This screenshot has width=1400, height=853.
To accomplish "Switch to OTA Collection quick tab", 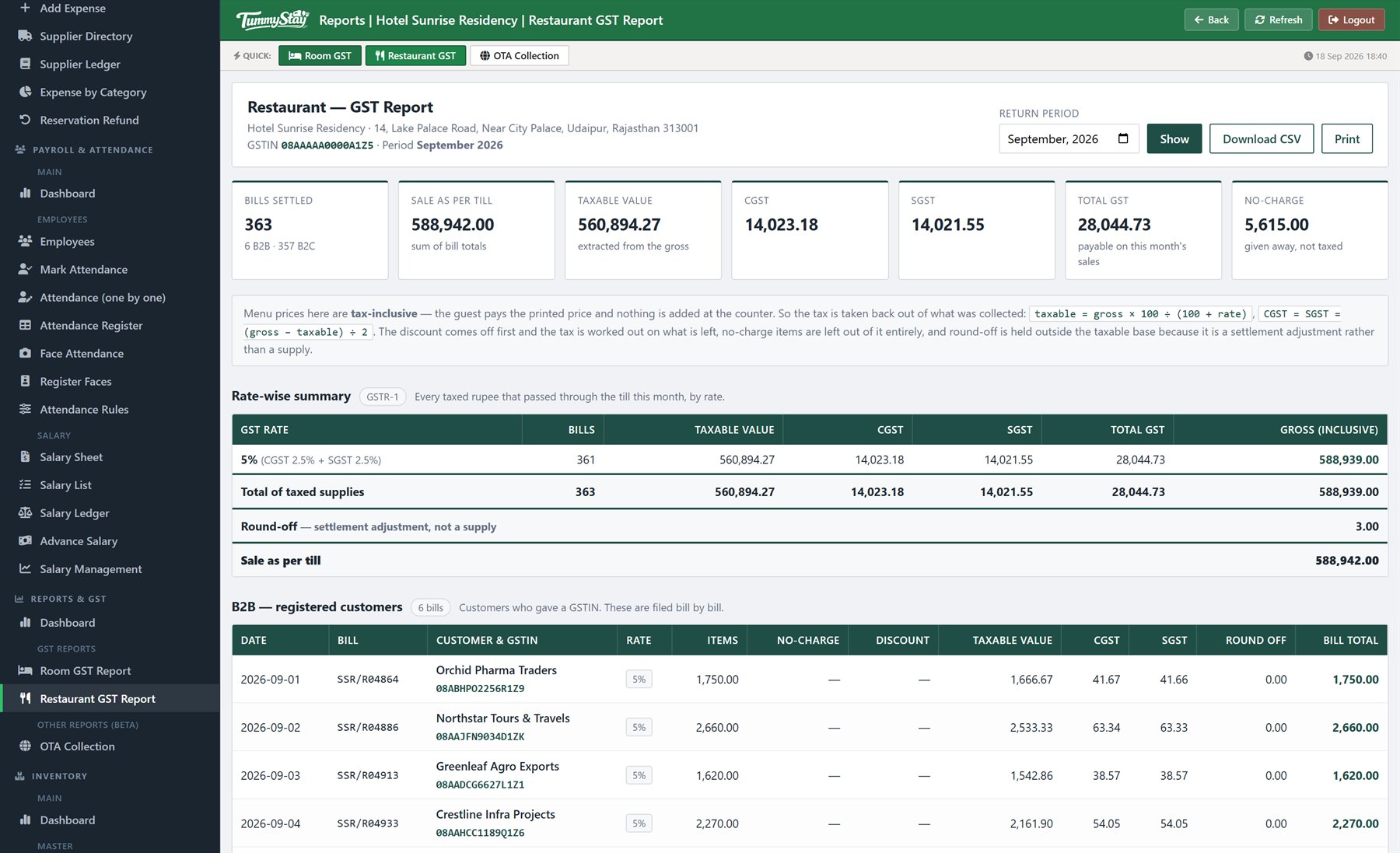I will pyautogui.click(x=520, y=56).
